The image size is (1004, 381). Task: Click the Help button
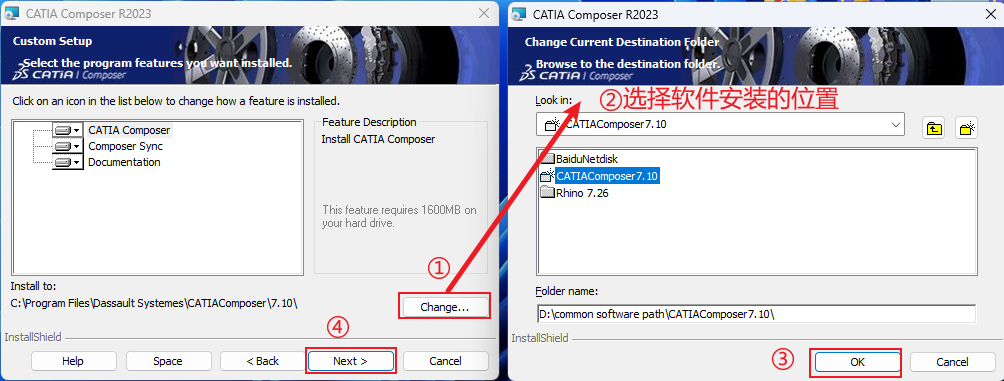(73, 361)
